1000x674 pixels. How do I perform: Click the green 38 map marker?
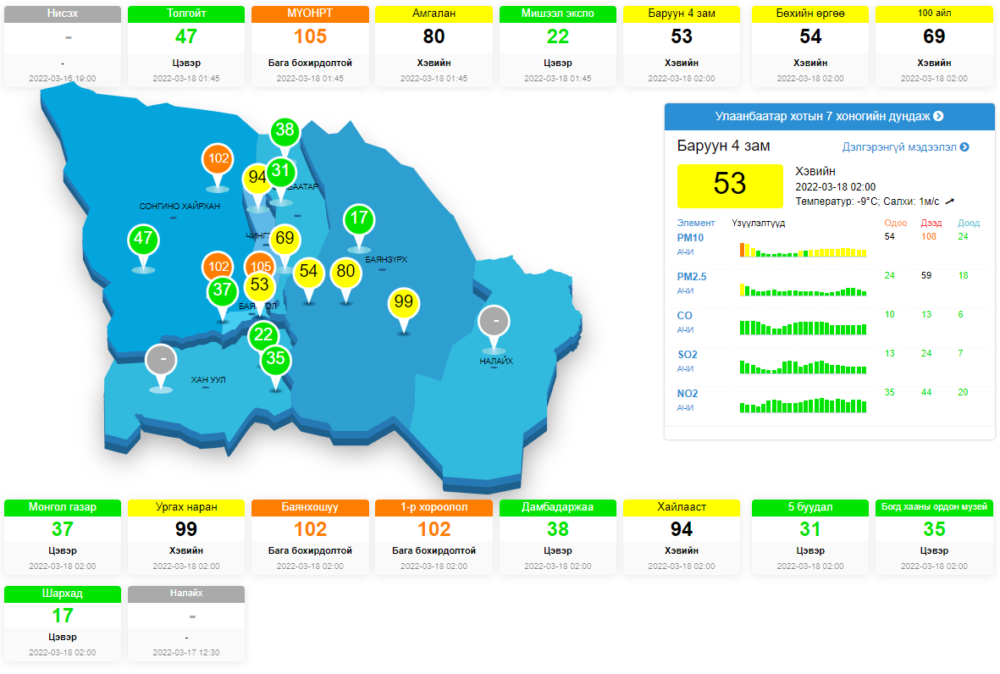[x=285, y=131]
